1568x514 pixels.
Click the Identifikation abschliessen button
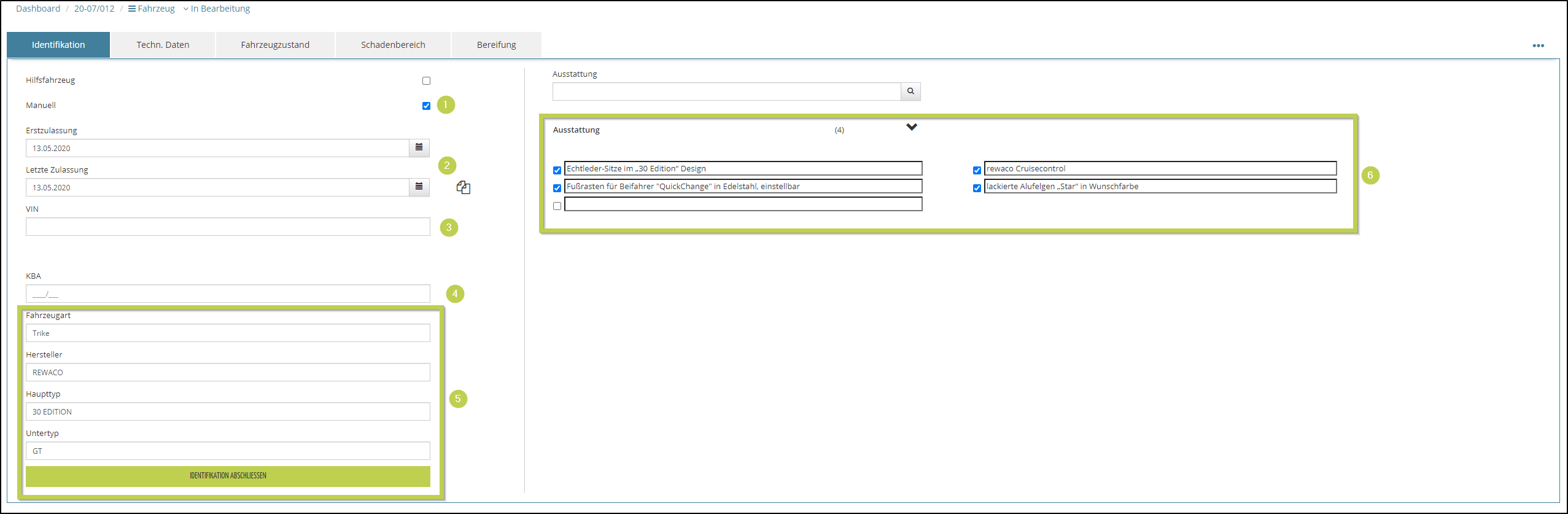pyautogui.click(x=228, y=476)
